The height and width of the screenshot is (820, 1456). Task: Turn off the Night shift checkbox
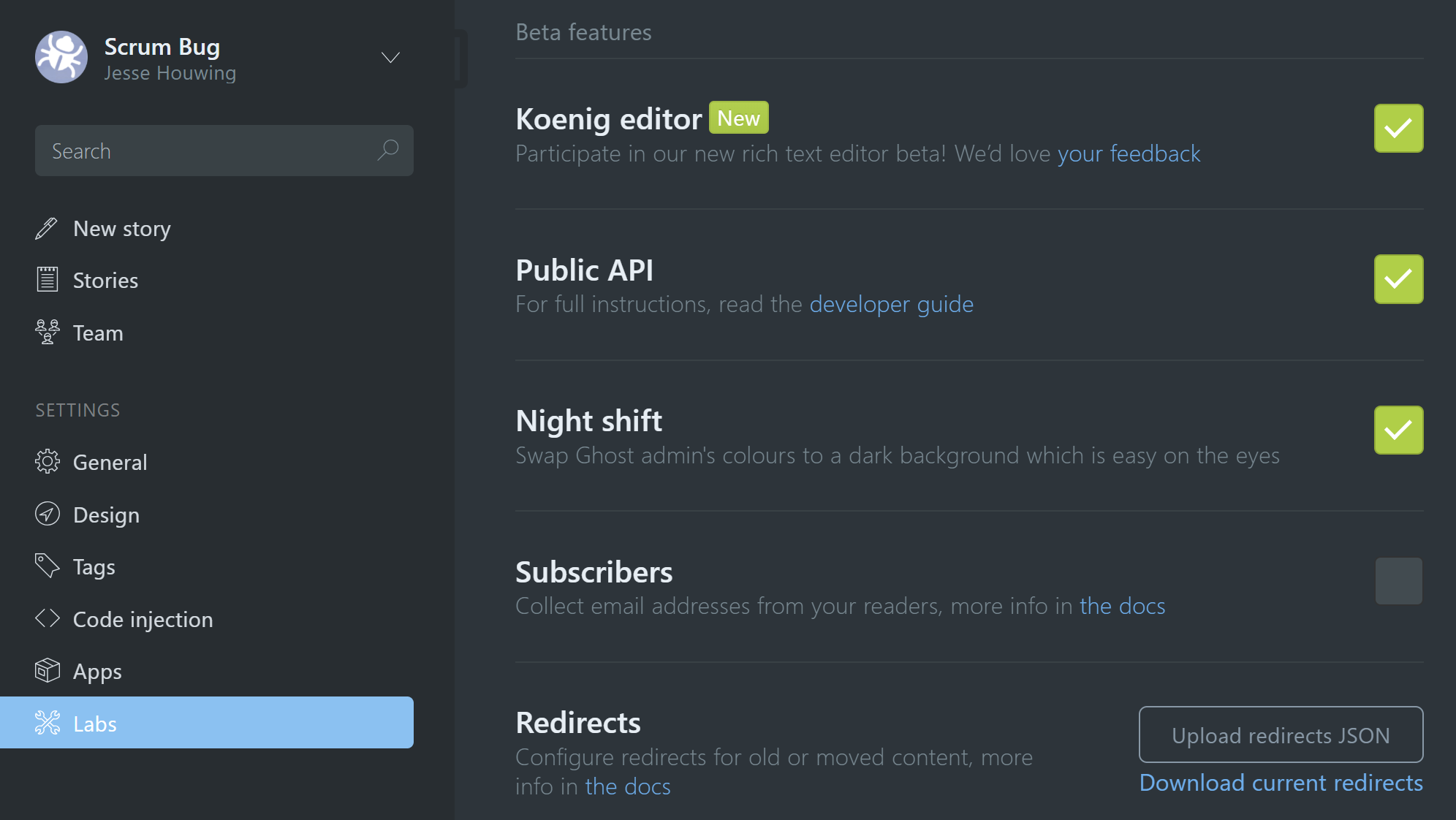1398,430
